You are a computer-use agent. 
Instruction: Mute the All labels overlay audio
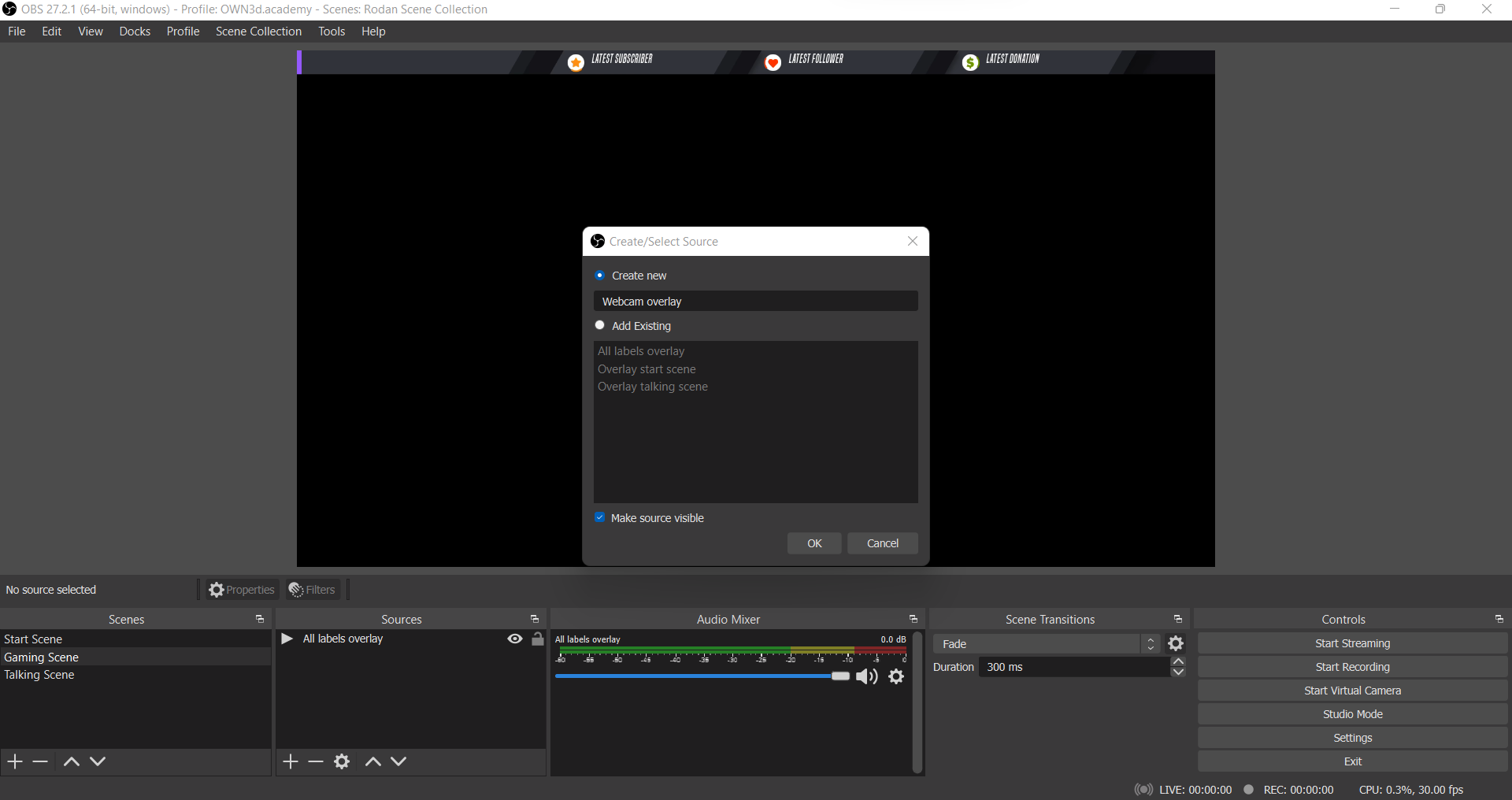(866, 676)
